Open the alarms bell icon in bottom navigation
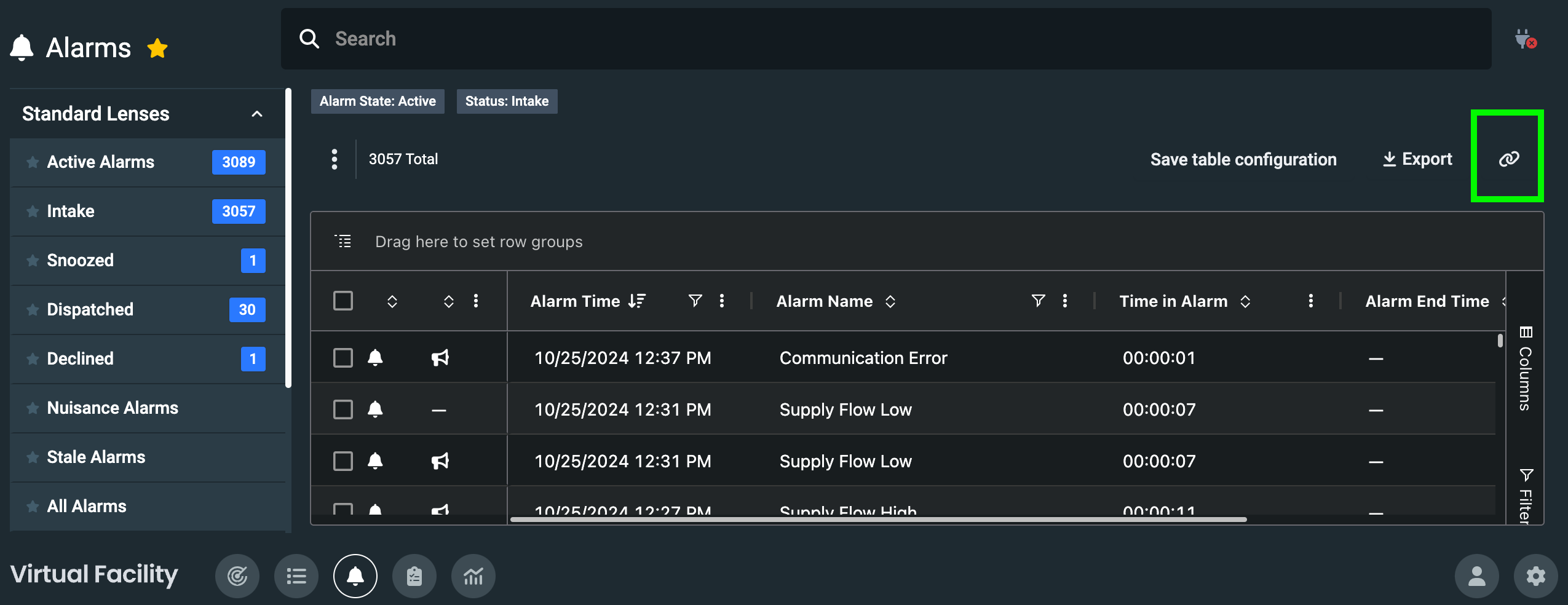Screen dimensions: 1568x605 click(355, 576)
